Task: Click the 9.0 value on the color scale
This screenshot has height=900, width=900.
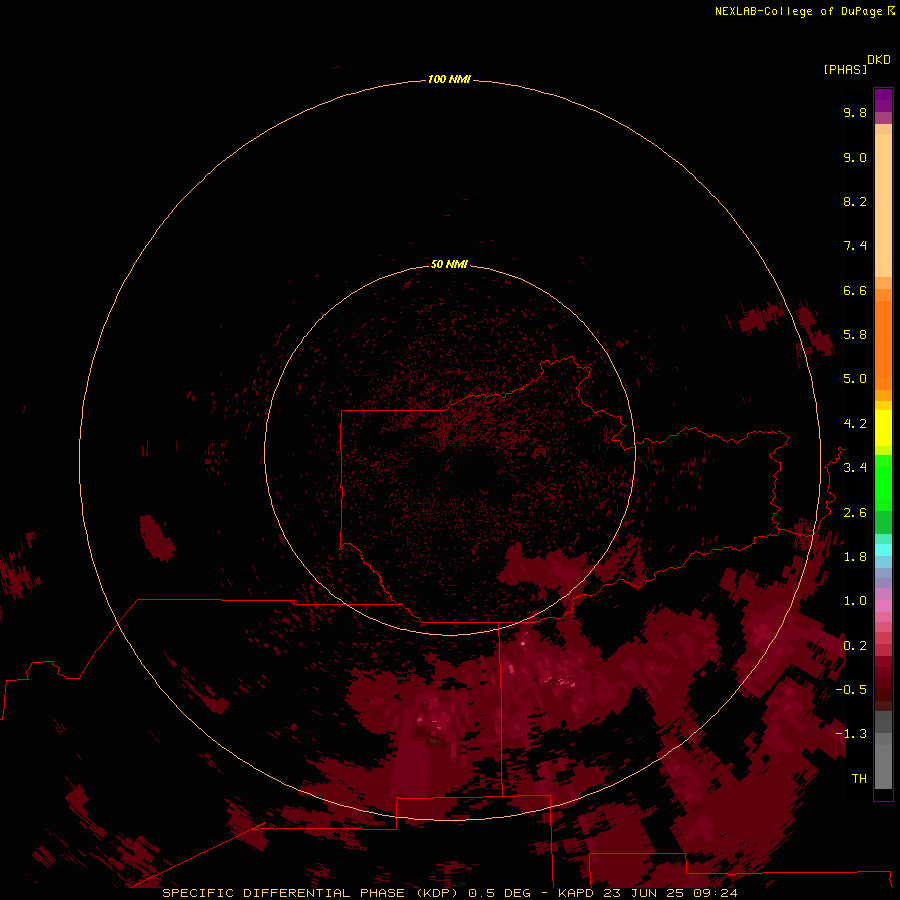Action: [855, 157]
